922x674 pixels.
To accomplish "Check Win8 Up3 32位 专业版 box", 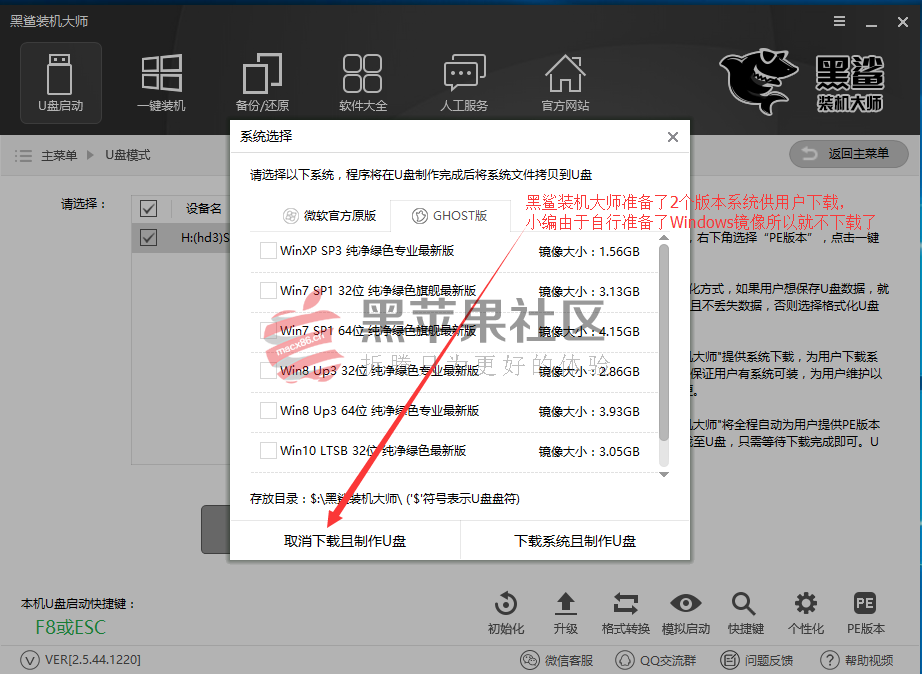I will 268,371.
